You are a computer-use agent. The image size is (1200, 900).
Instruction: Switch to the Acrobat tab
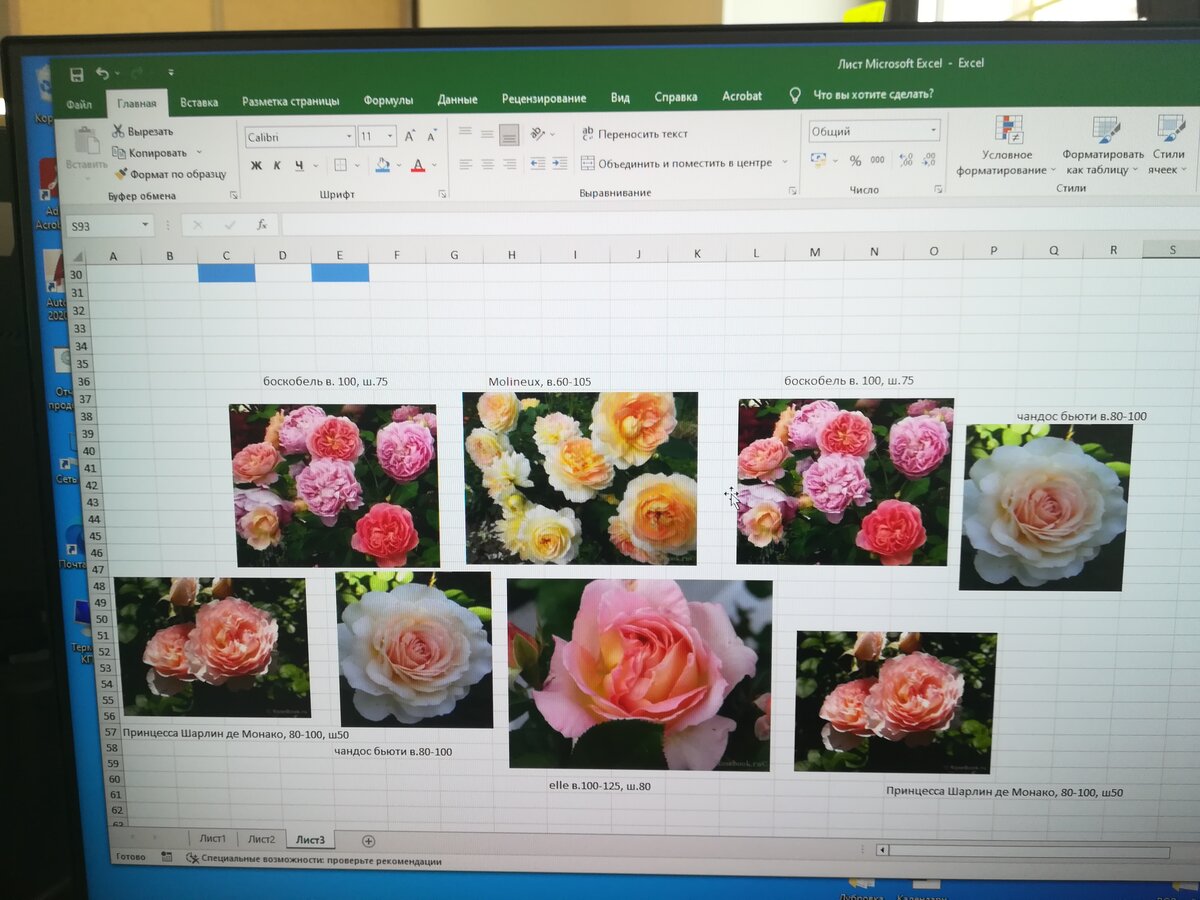(x=742, y=96)
